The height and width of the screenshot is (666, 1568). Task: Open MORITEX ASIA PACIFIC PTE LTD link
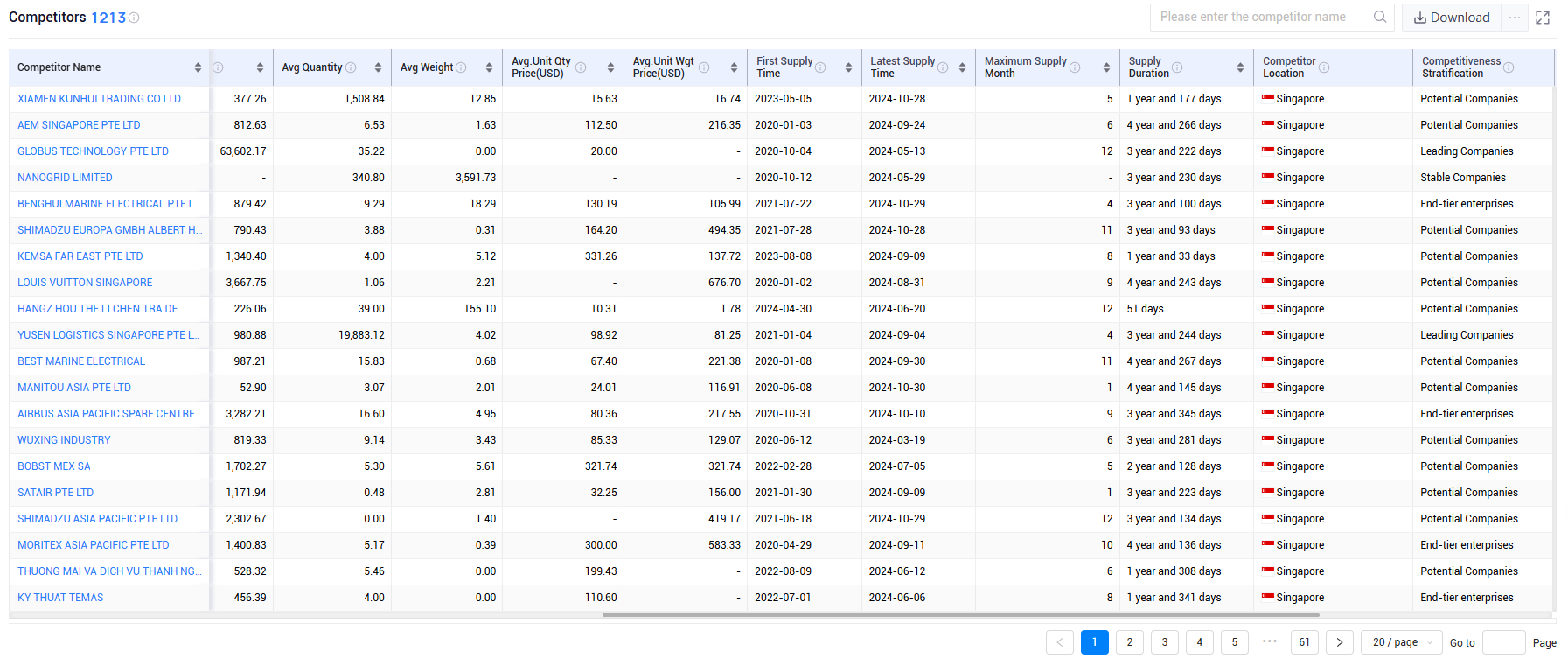(x=93, y=545)
